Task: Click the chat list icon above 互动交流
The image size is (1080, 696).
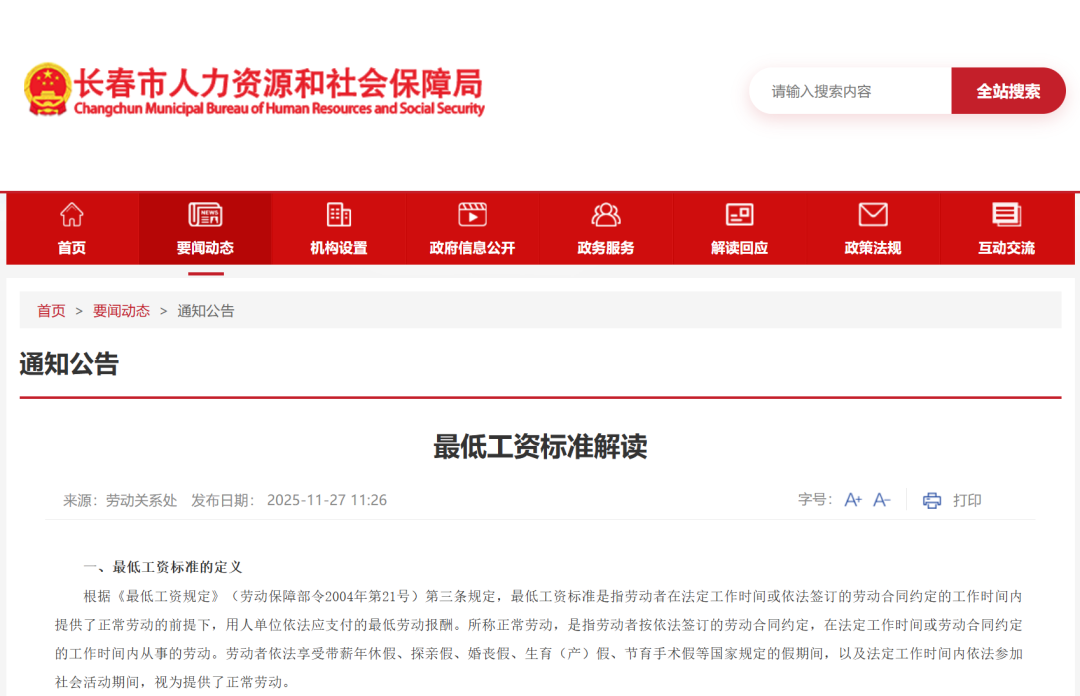Action: (x=1007, y=215)
